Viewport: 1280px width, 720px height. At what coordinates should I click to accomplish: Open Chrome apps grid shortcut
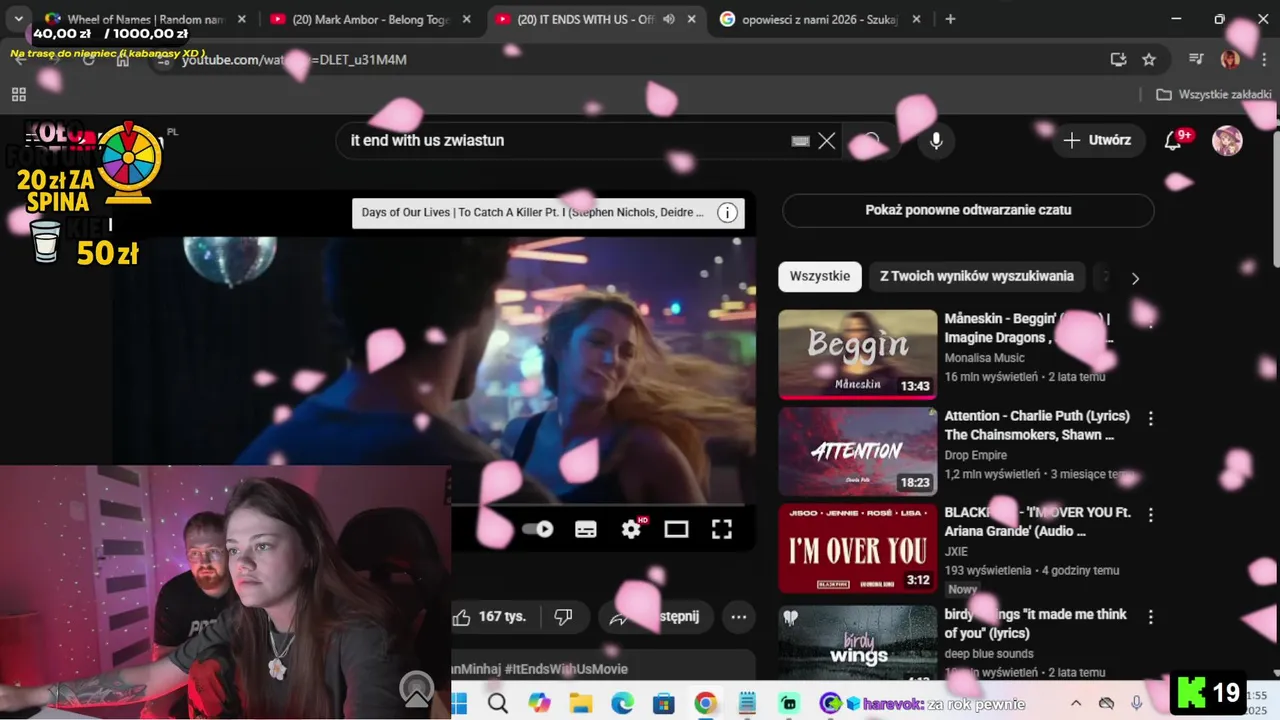coord(18,95)
